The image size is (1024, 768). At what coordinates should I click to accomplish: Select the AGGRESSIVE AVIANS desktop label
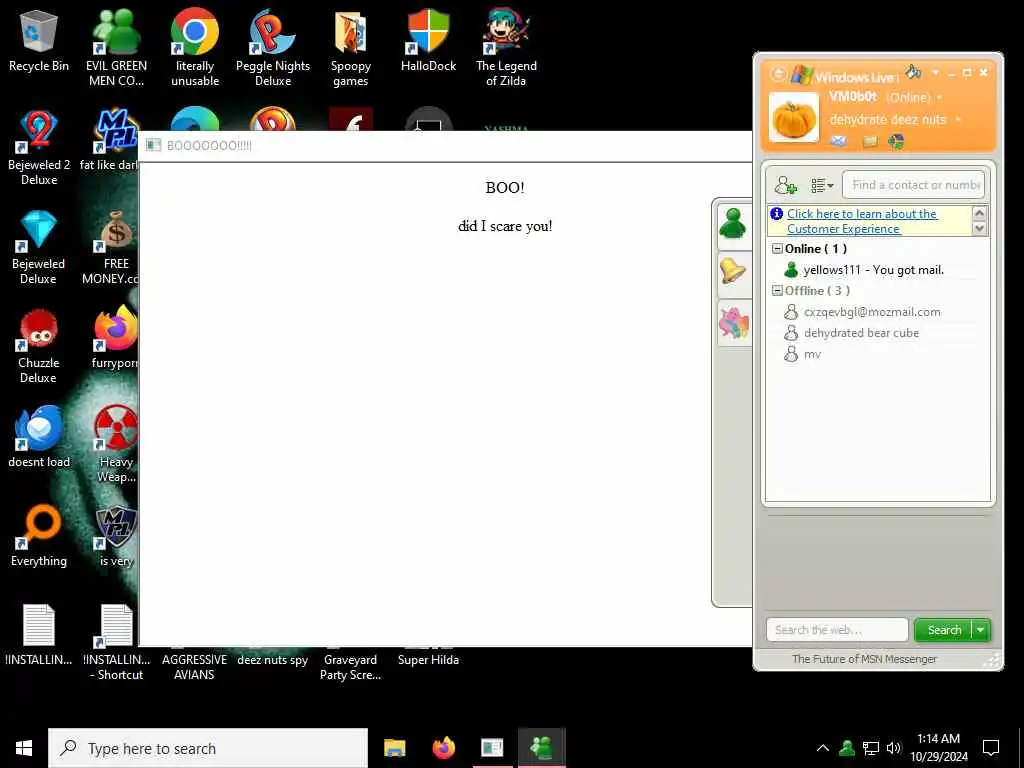point(194,667)
